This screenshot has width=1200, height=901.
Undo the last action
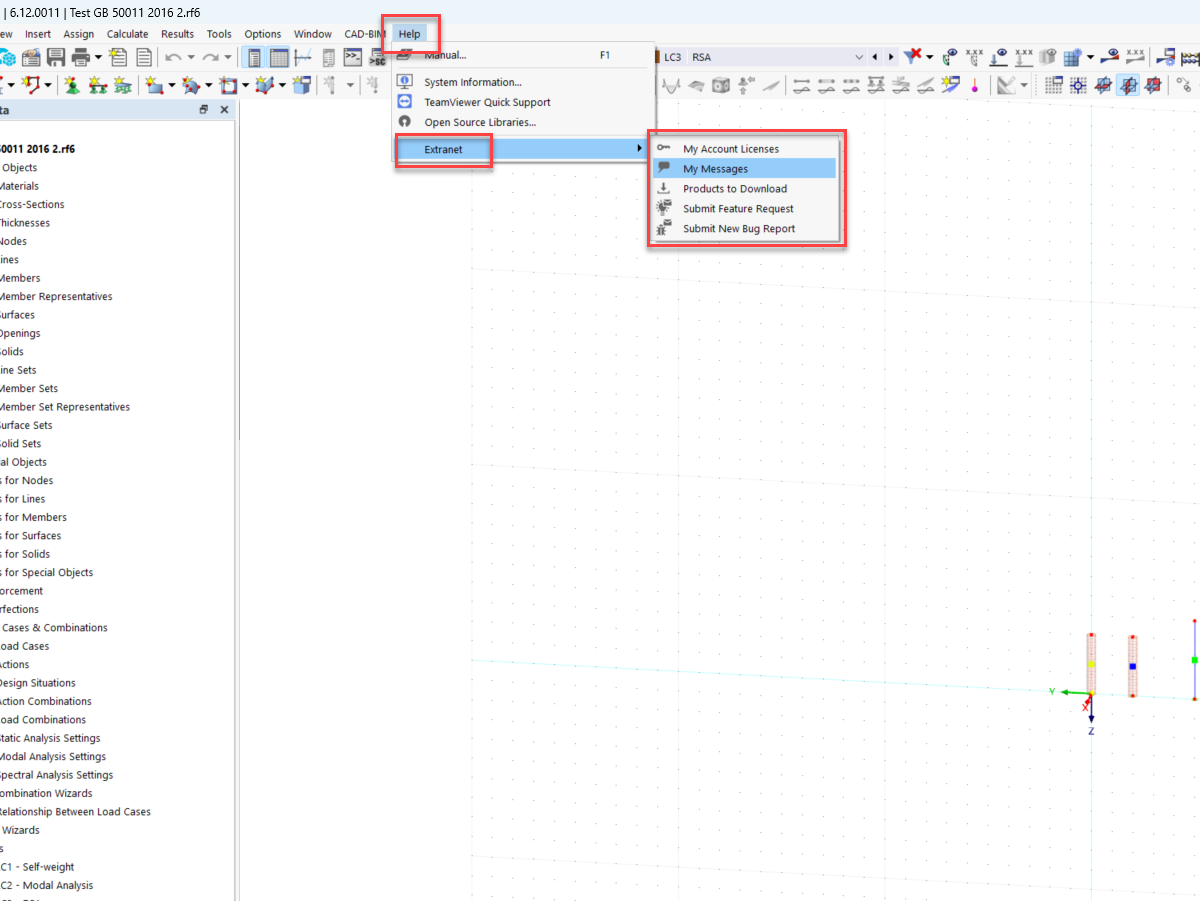pos(173,57)
